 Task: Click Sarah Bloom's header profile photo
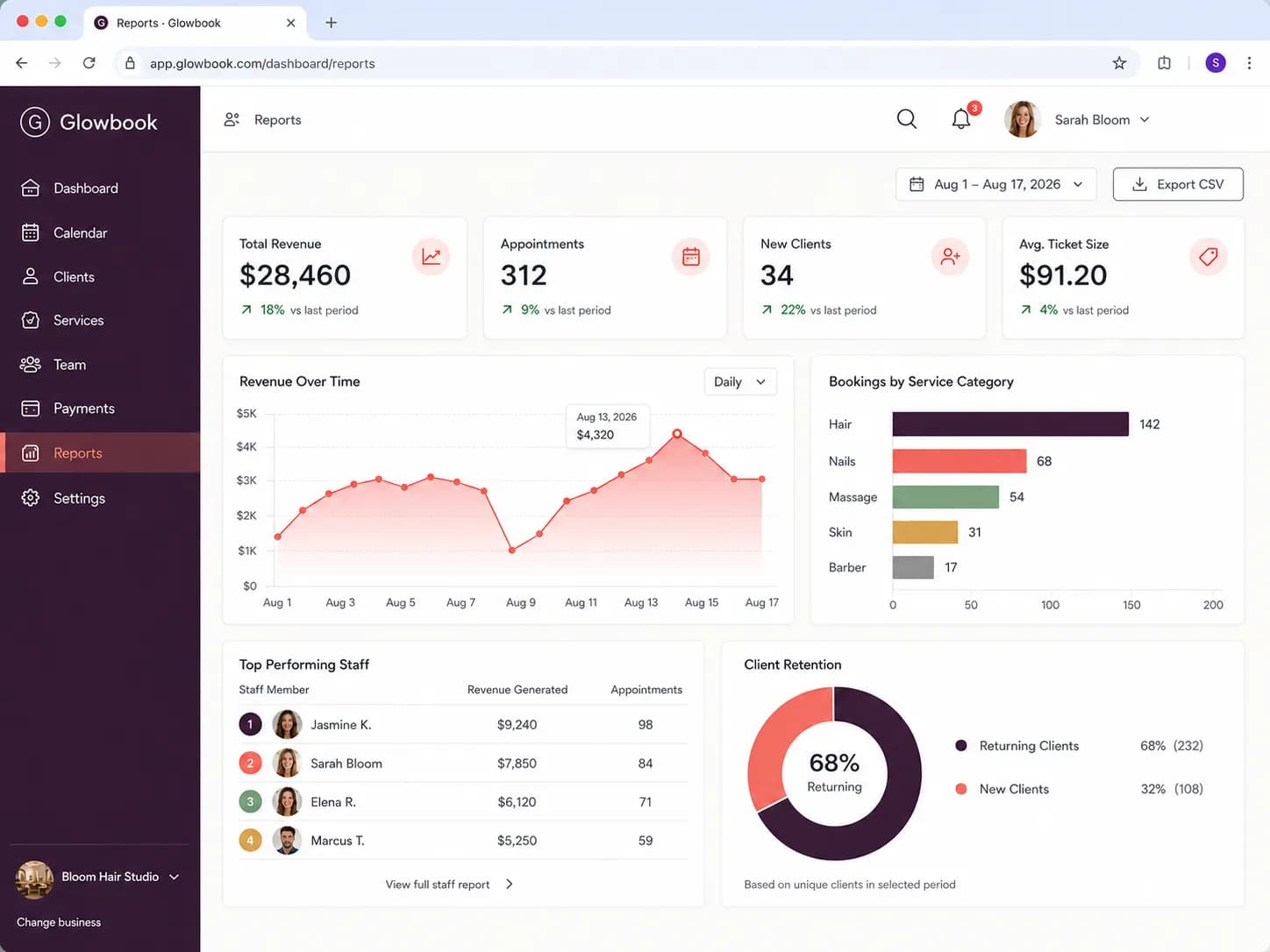tap(1023, 119)
